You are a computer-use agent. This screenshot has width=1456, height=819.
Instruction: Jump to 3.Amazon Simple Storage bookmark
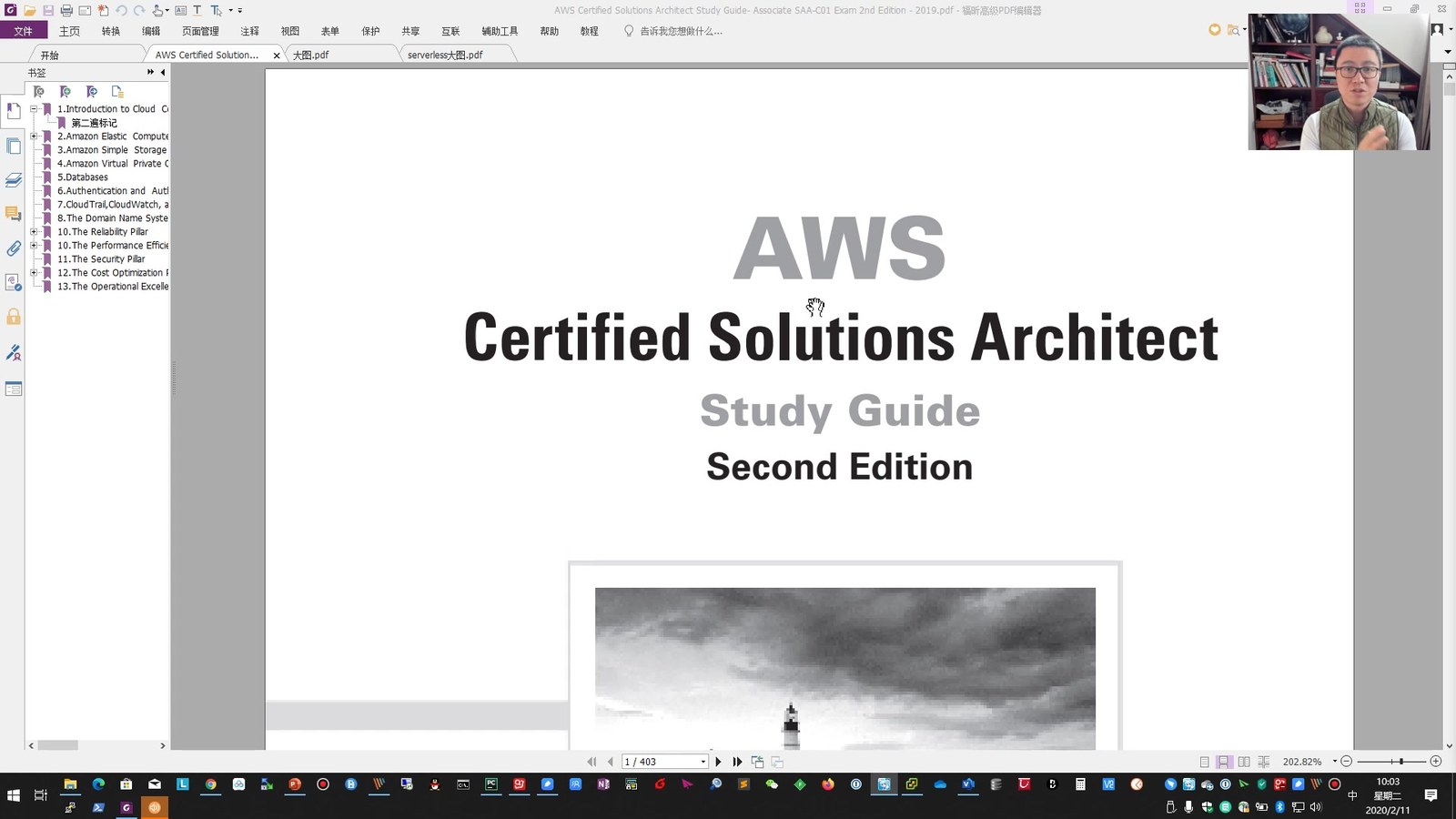112,150
